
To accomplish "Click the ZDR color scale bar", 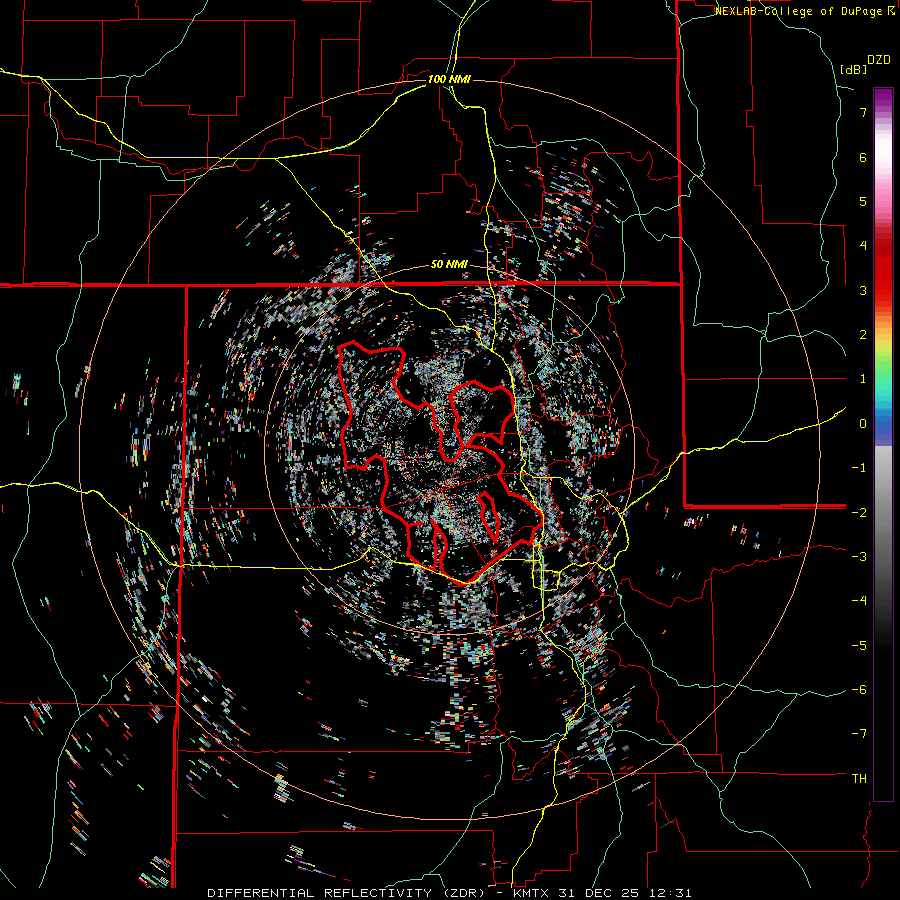I will (883, 444).
